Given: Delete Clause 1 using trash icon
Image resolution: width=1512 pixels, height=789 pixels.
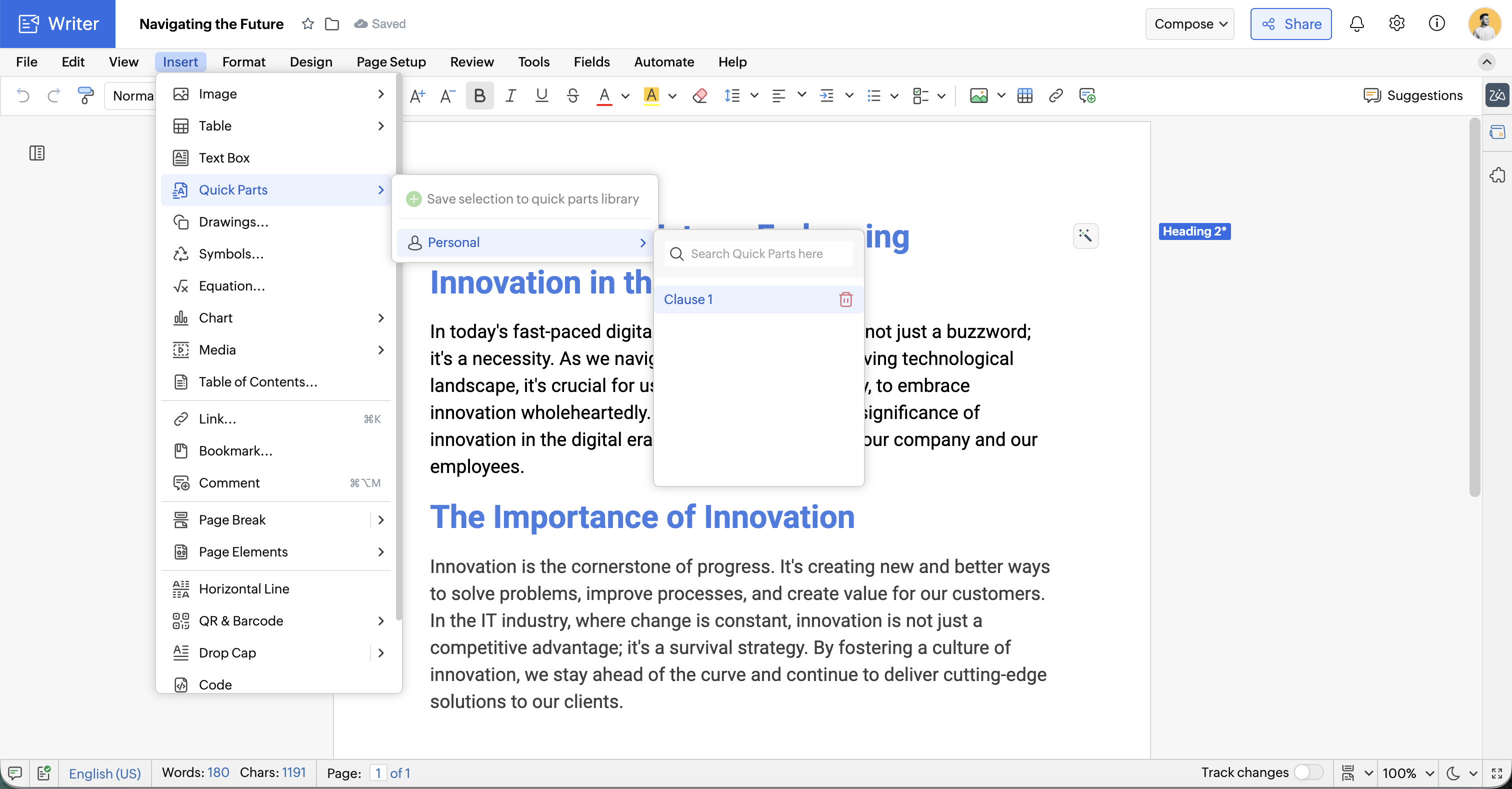Looking at the screenshot, I should [845, 299].
